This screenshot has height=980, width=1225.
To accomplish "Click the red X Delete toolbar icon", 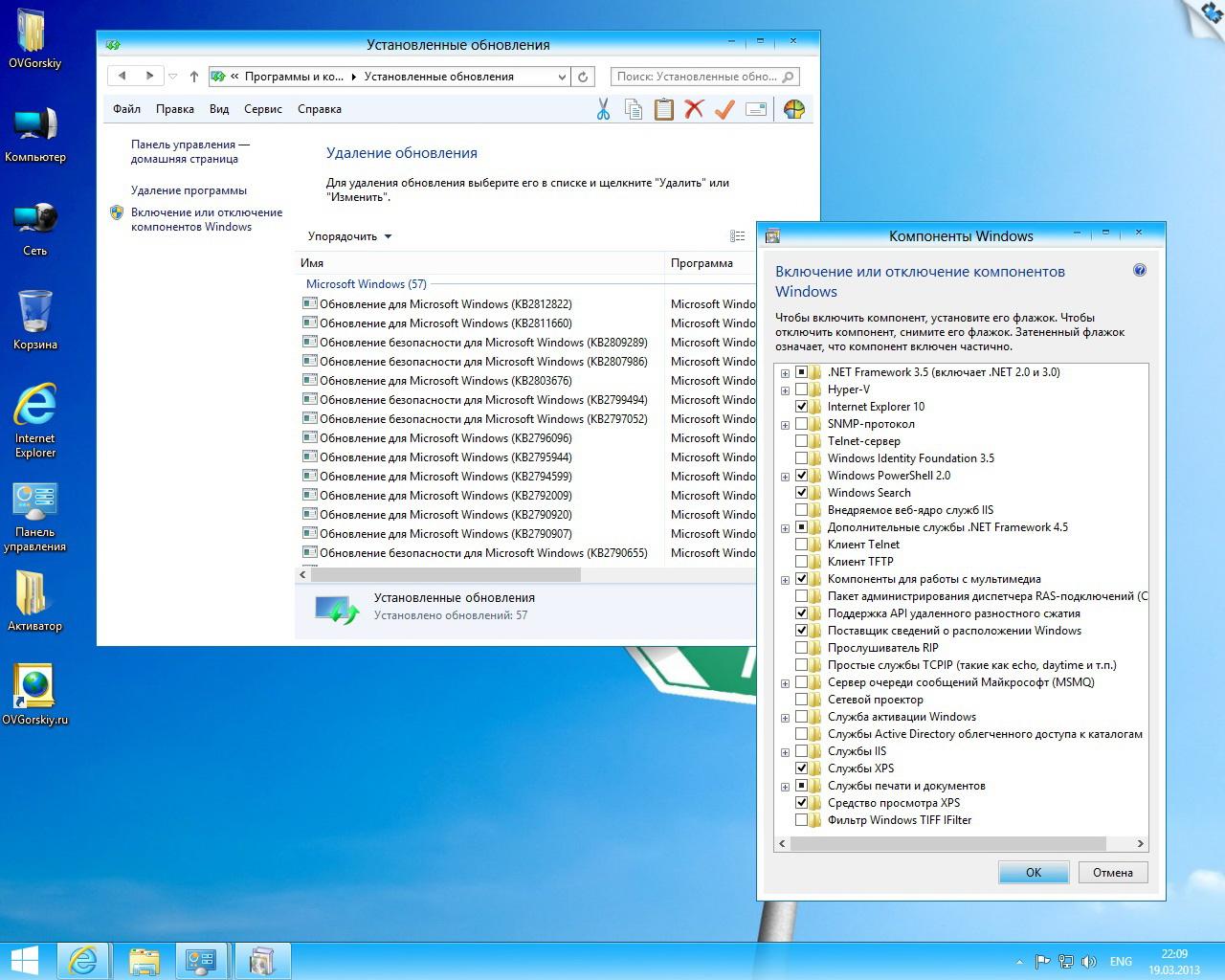I will click(x=694, y=109).
